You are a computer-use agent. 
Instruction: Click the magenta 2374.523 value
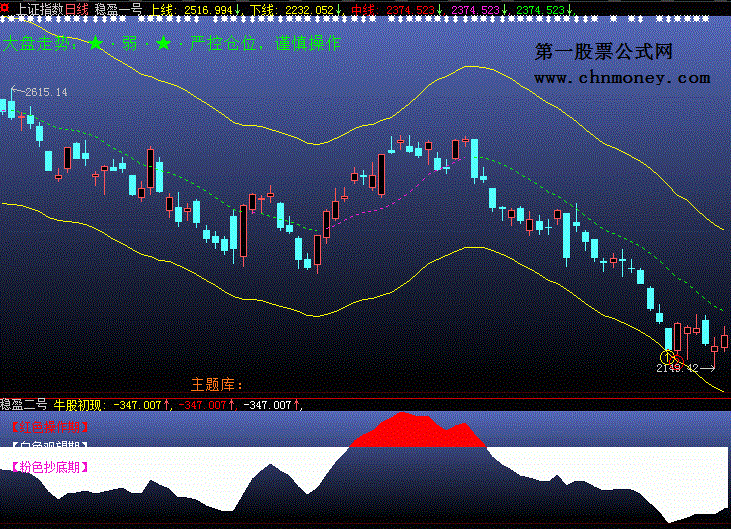(x=475, y=10)
